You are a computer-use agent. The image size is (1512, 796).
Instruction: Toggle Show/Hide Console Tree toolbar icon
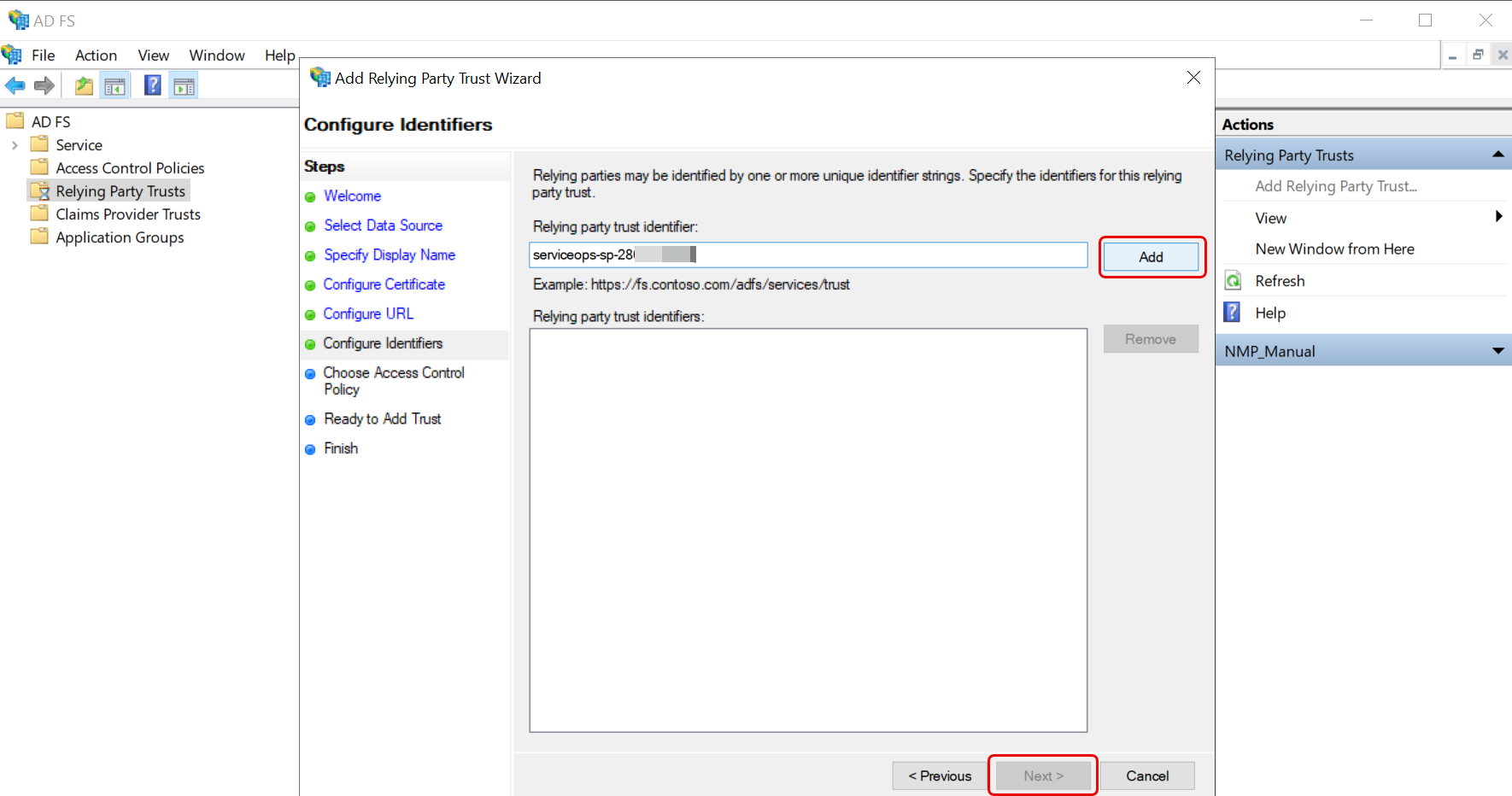(x=114, y=85)
